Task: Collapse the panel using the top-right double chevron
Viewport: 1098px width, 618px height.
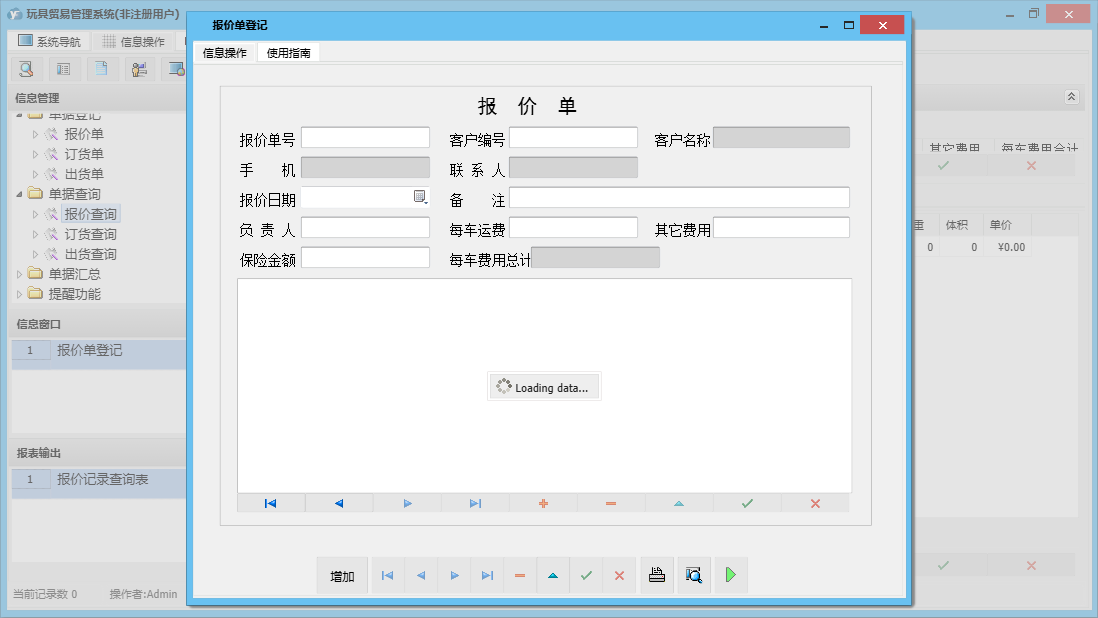Action: 1069,97
